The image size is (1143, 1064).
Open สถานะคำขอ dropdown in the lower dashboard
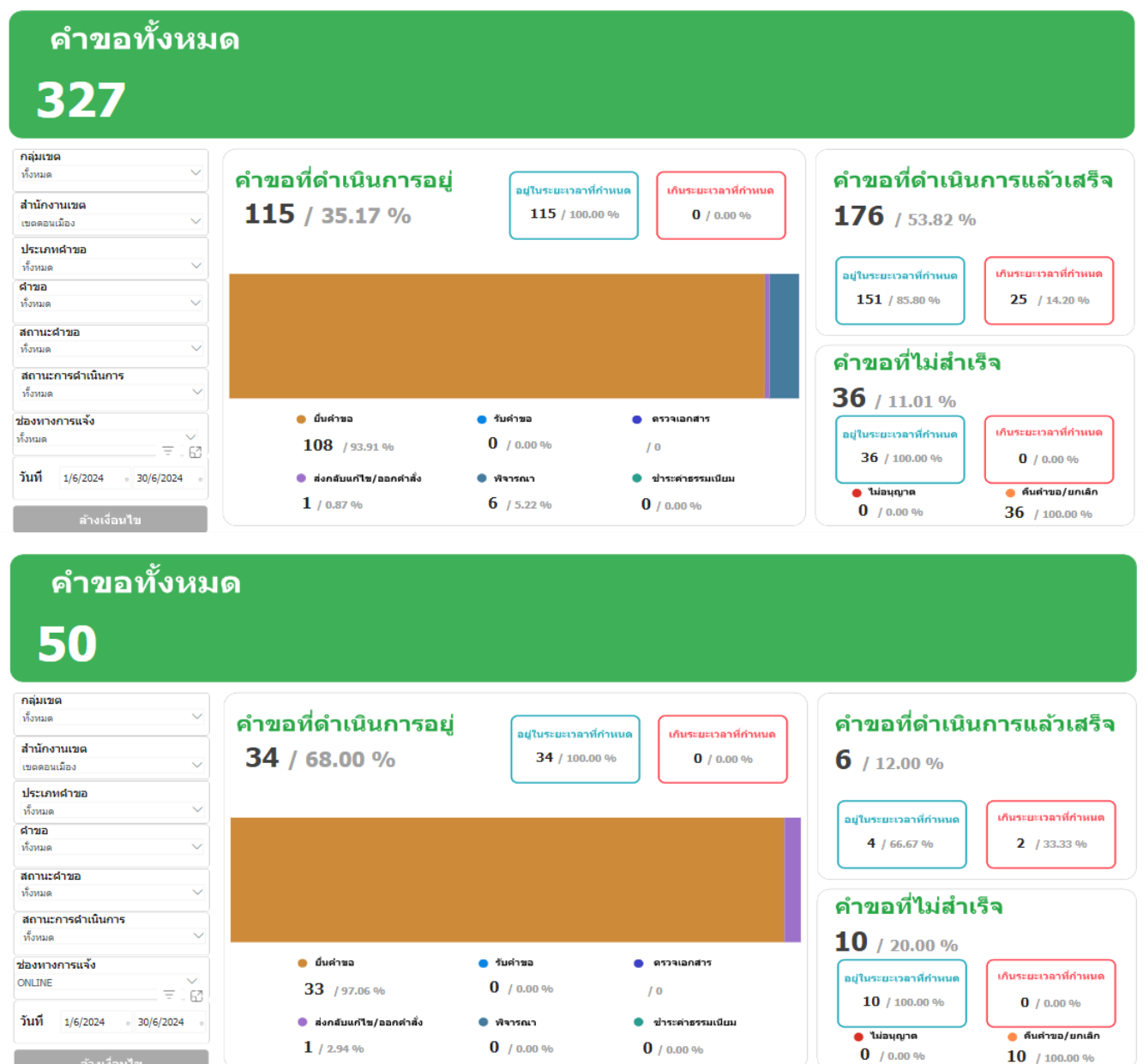197,892
